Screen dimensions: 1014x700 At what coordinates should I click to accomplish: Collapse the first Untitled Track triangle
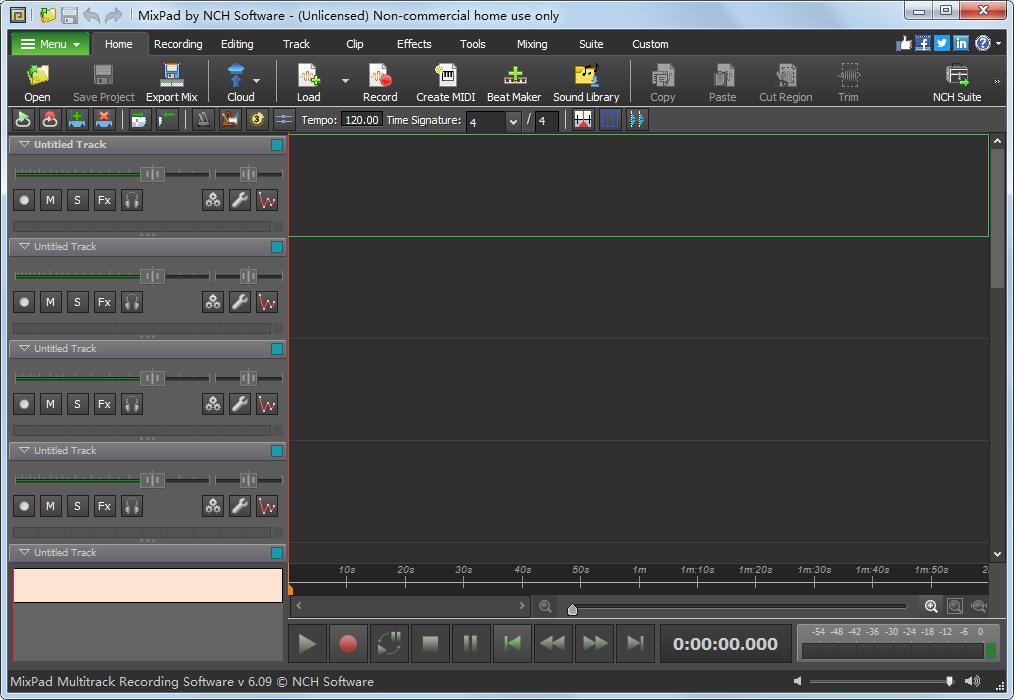tap(24, 145)
